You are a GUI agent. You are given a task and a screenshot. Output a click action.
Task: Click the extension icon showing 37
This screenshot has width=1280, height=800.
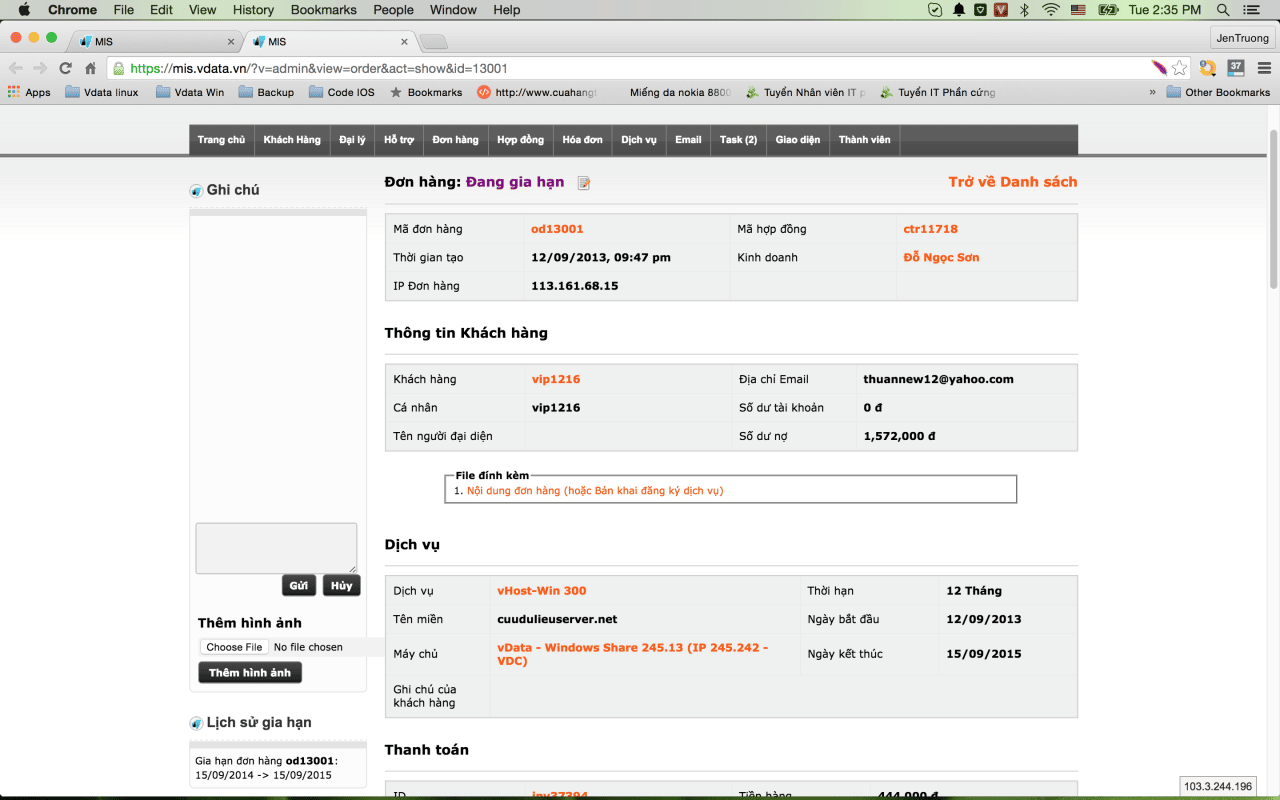(x=1236, y=68)
